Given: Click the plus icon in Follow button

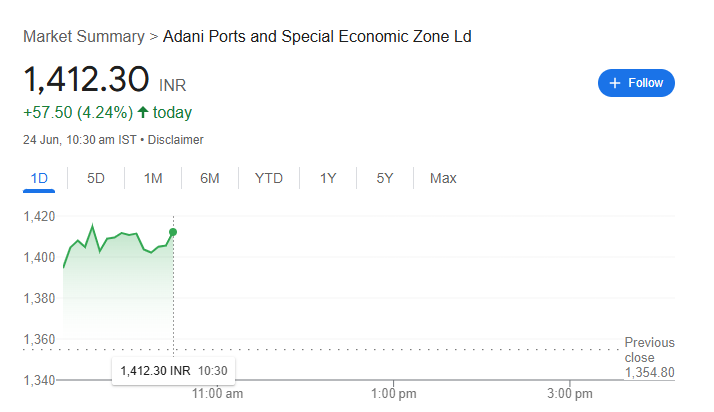Looking at the screenshot, I should point(615,83).
